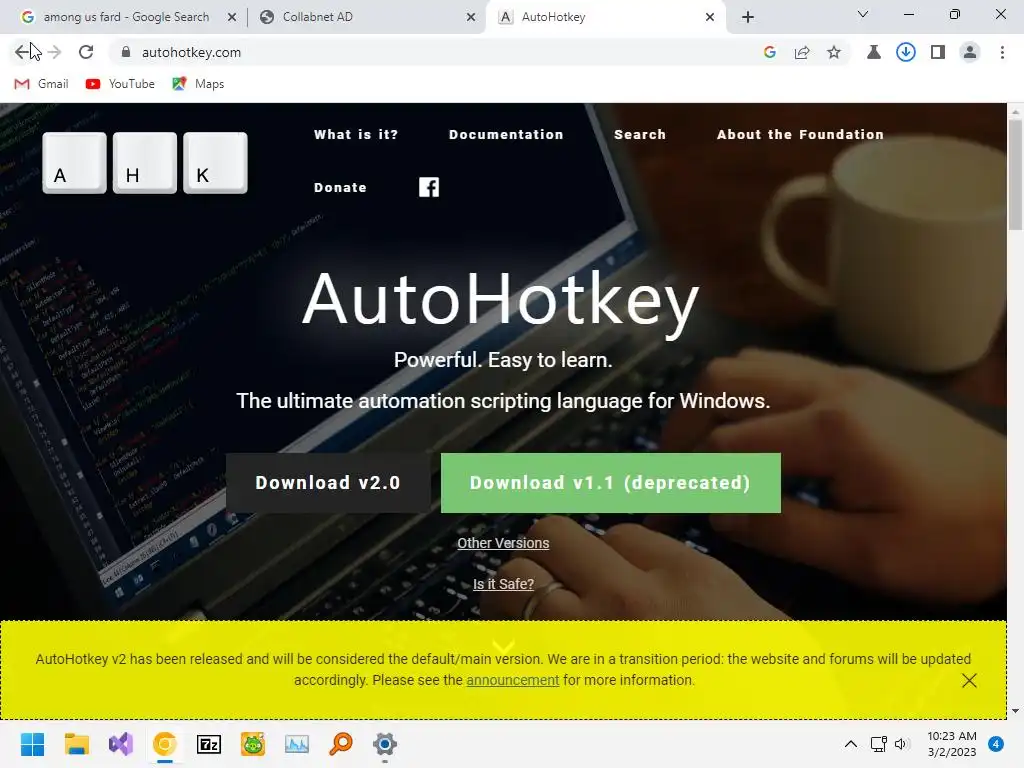Screen dimensions: 1024x768
Task: Open Windows Start menu
Action: click(x=32, y=744)
